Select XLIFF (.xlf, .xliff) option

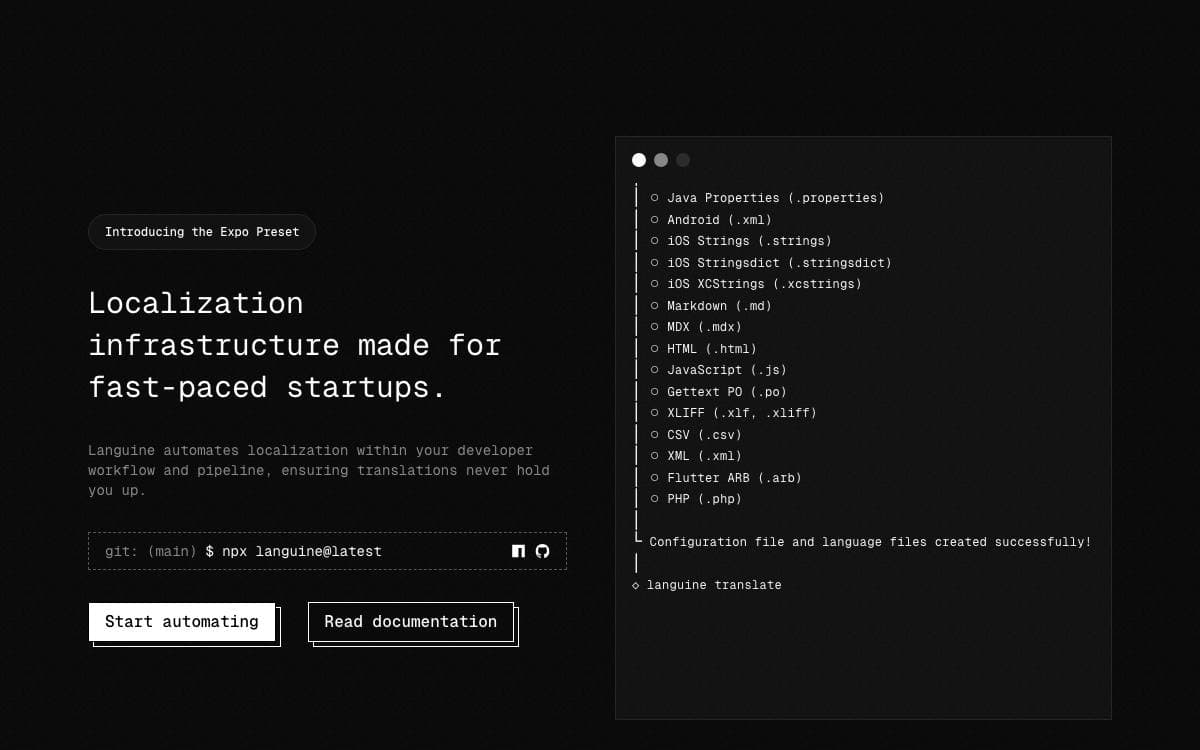click(x=733, y=413)
